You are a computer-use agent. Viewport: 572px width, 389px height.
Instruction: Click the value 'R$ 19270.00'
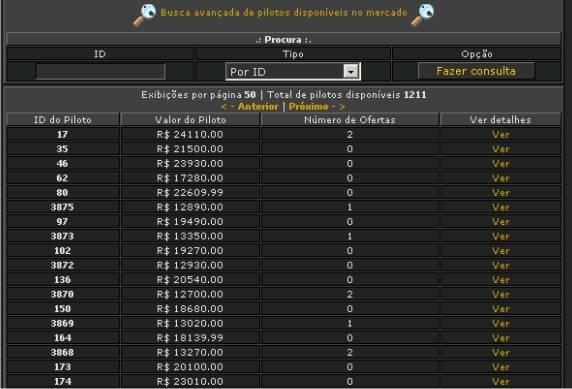click(190, 251)
